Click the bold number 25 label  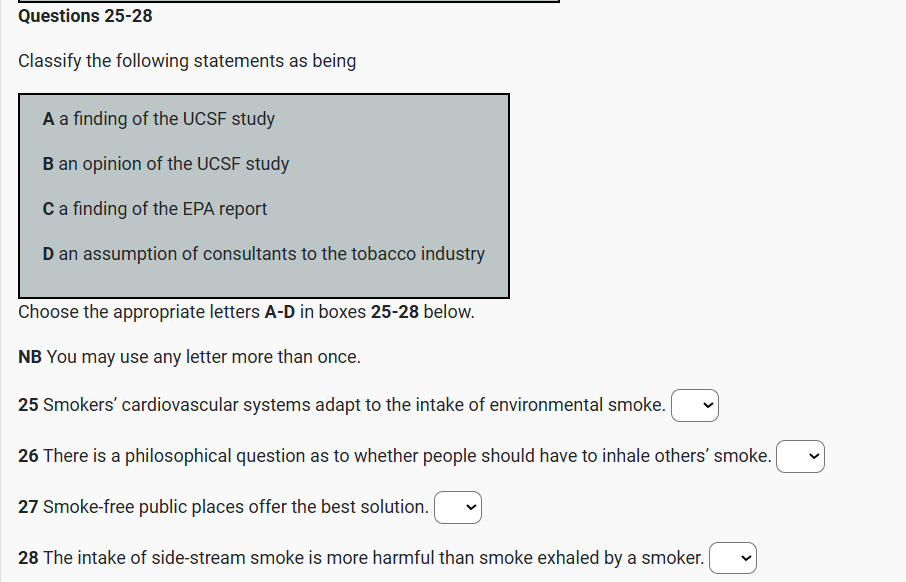[28, 405]
